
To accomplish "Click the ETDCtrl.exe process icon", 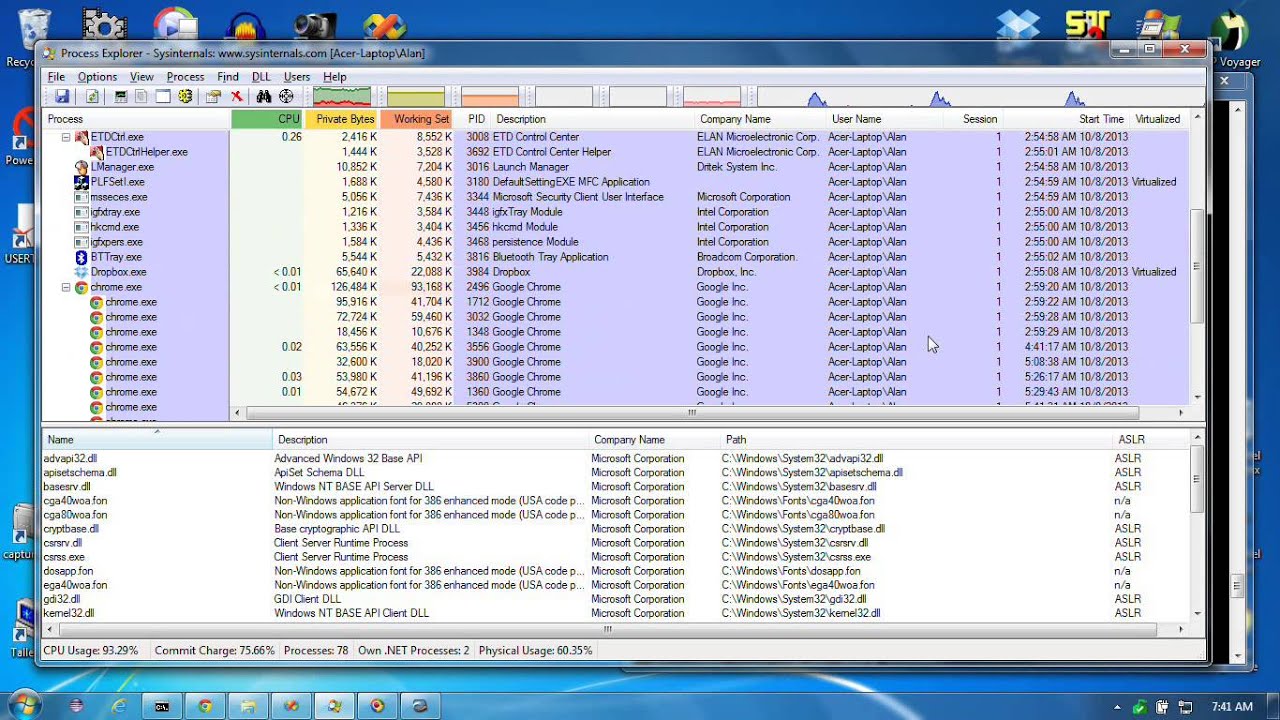I will pyautogui.click(x=82, y=137).
